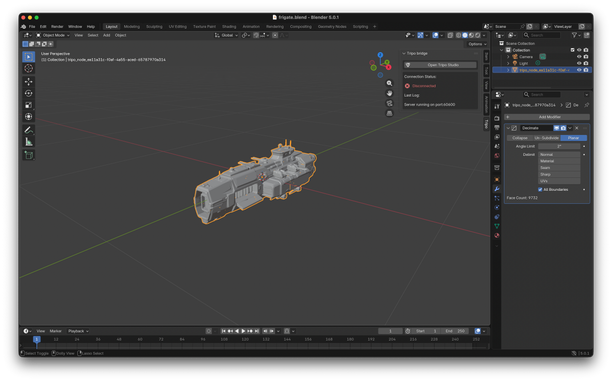Open the Tool properties tab
Screen dimensions: 612x382
(x=497, y=107)
